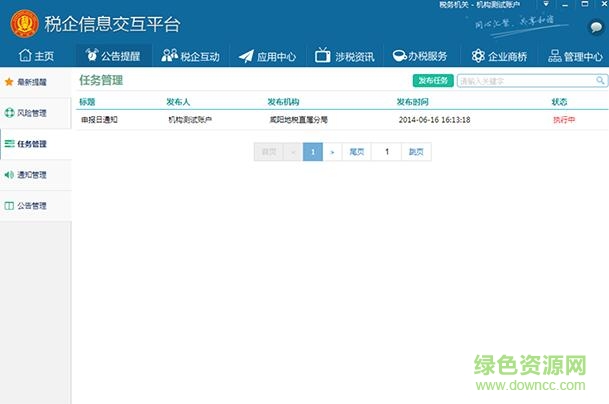Go to the 主页 tab
Image resolution: width=609 pixels, height=404 pixels.
click(36, 56)
